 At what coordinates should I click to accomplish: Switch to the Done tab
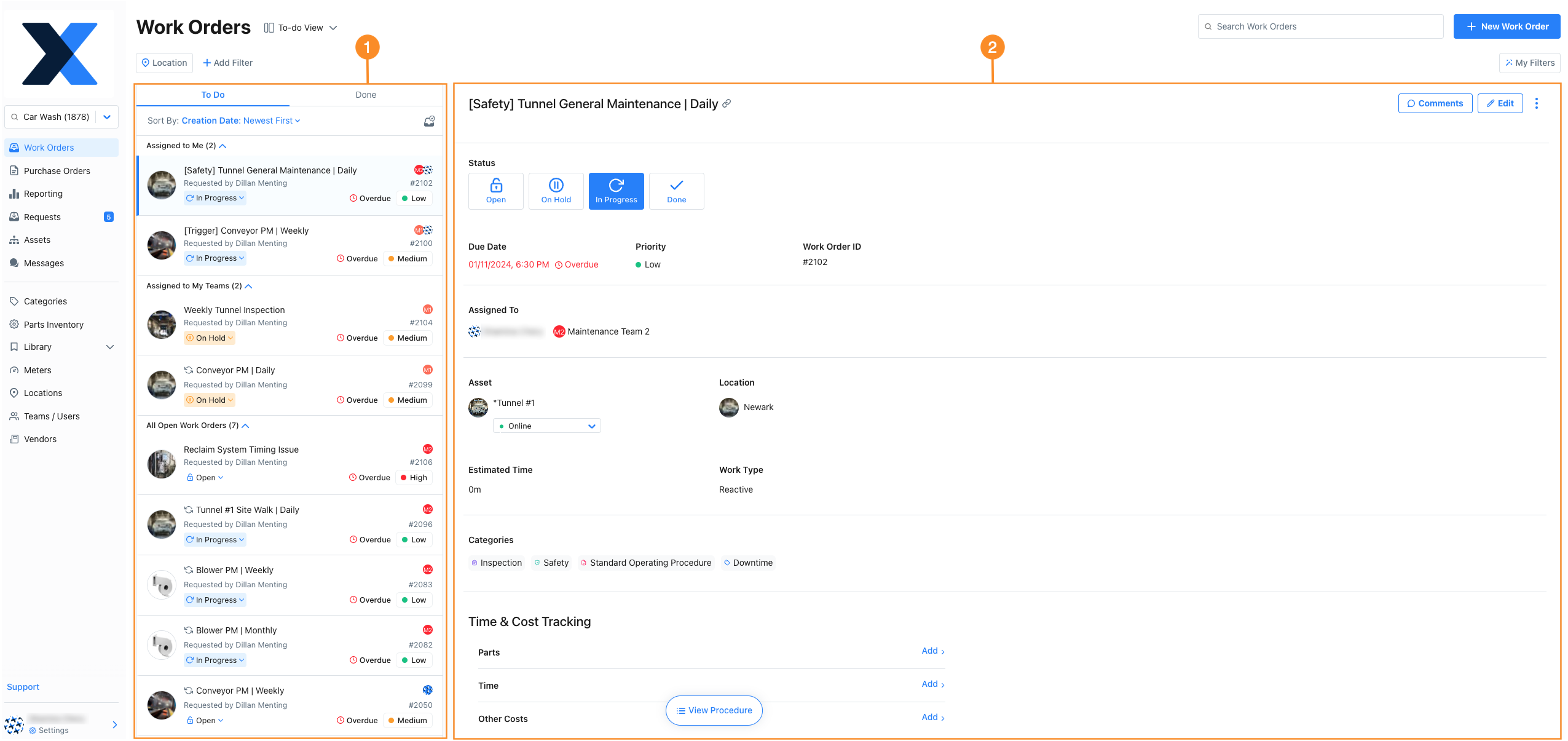click(366, 95)
